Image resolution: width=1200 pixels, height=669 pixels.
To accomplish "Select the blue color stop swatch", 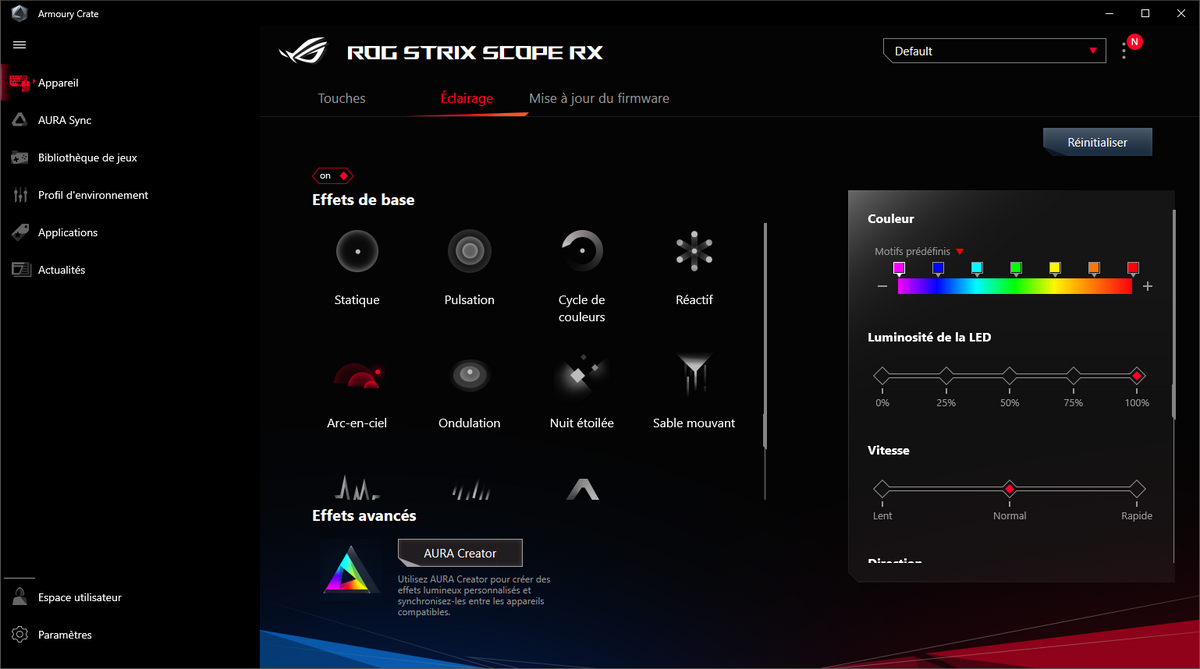I will click(938, 268).
